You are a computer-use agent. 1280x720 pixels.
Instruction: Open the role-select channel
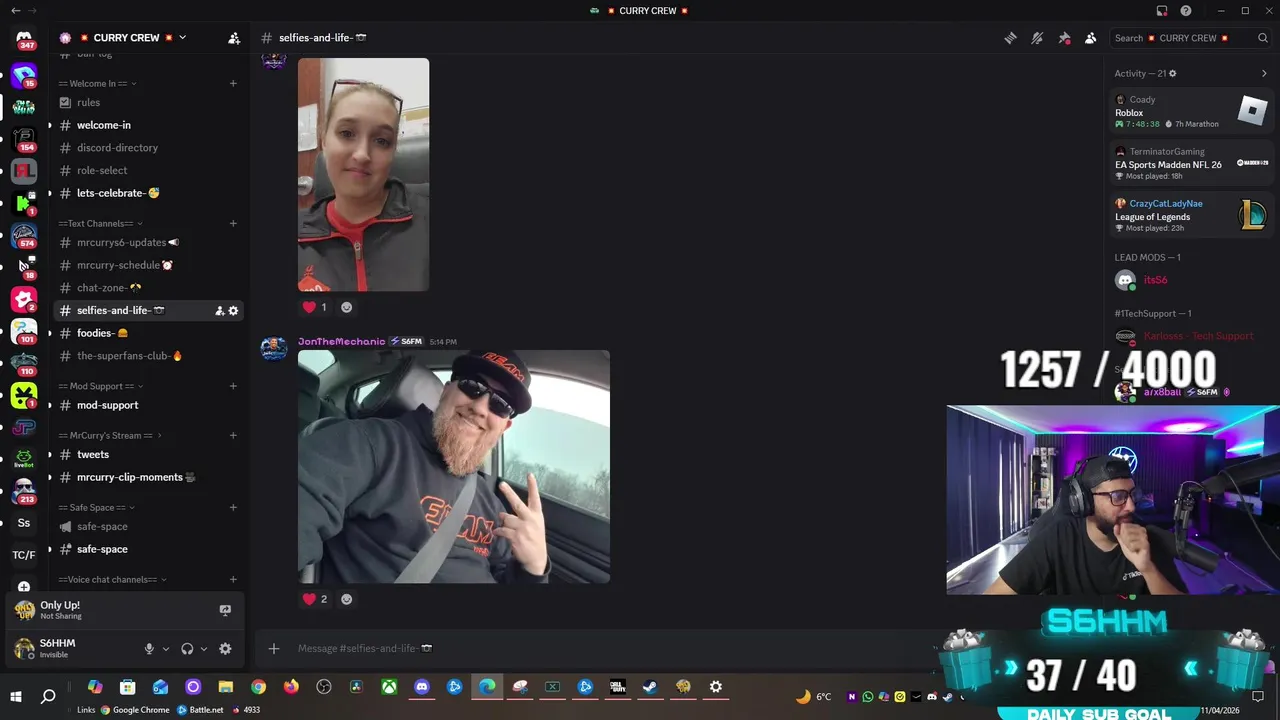149,170
